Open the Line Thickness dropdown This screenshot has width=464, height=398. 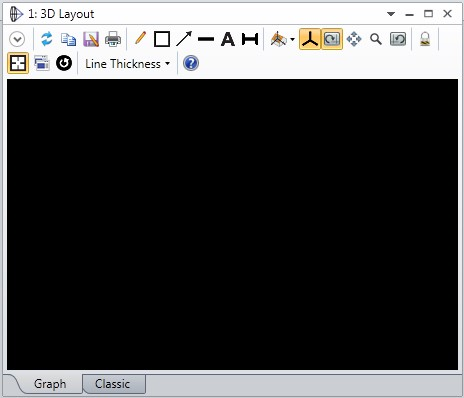[x=128, y=63]
